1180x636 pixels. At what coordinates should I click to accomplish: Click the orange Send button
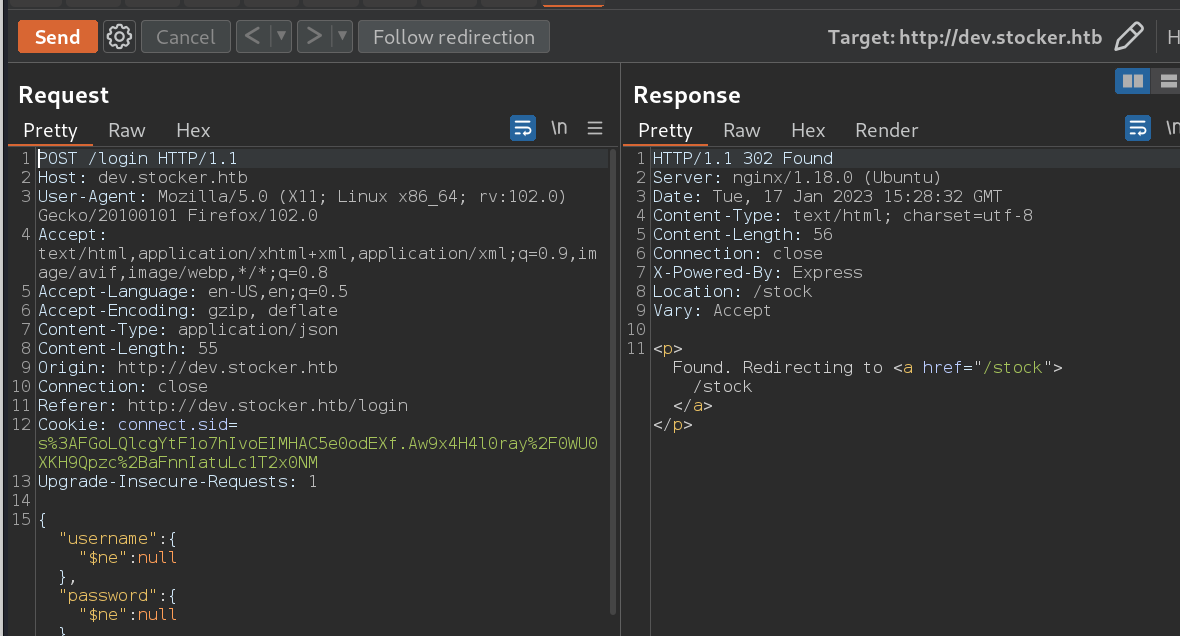click(x=58, y=37)
